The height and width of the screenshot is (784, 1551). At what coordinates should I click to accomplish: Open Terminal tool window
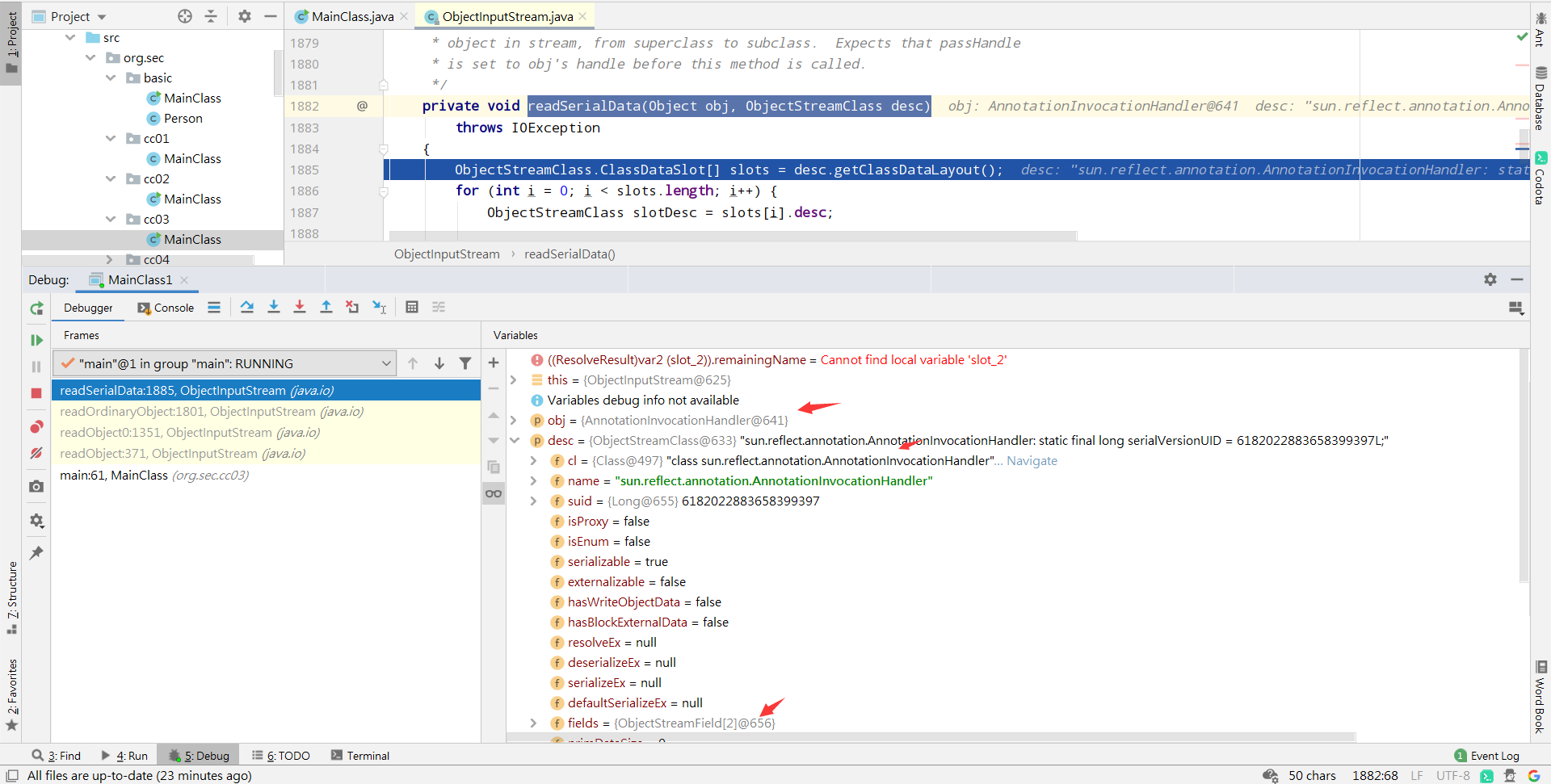click(360, 756)
